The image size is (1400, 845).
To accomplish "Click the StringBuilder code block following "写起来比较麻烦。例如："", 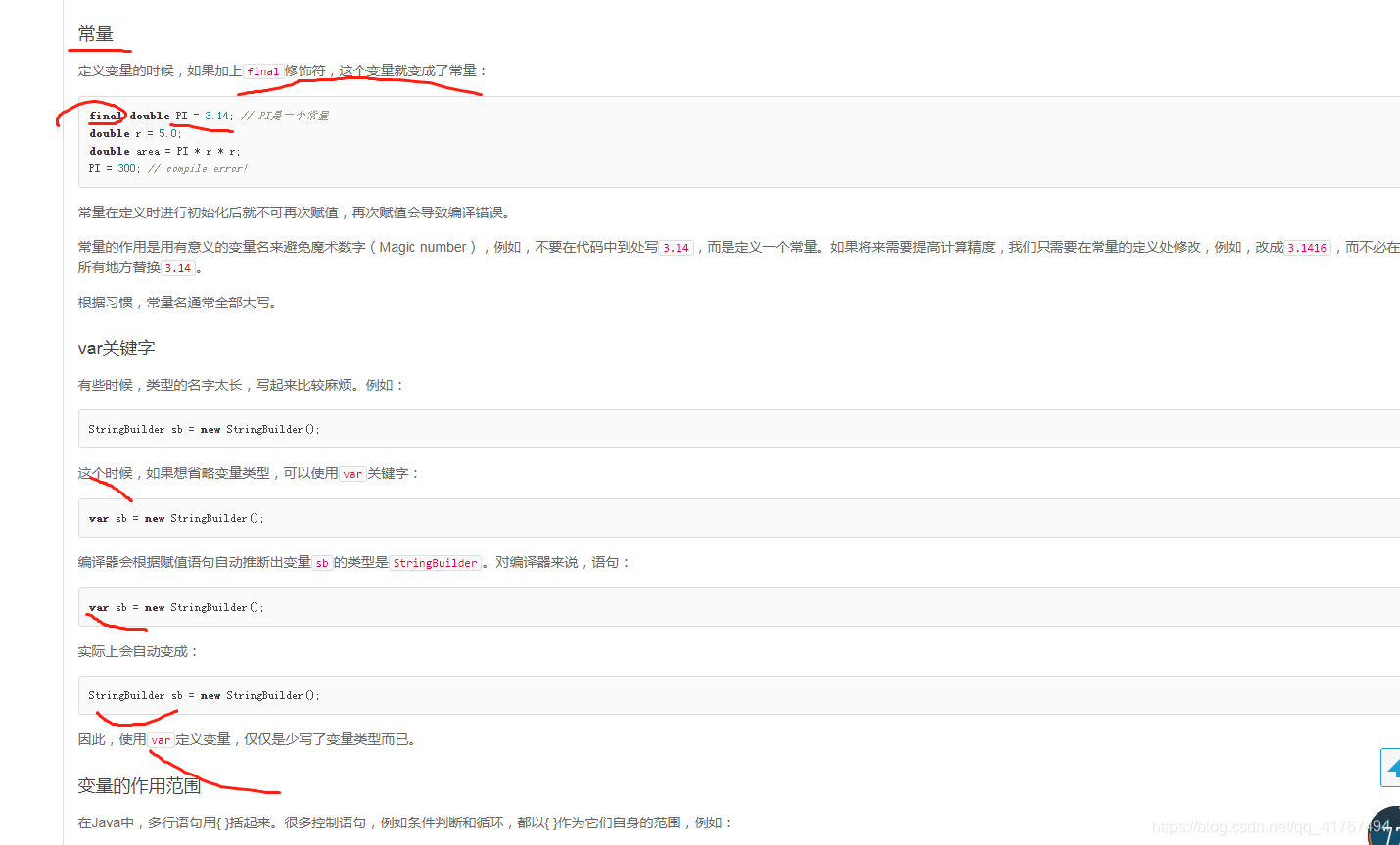I will 739,429.
